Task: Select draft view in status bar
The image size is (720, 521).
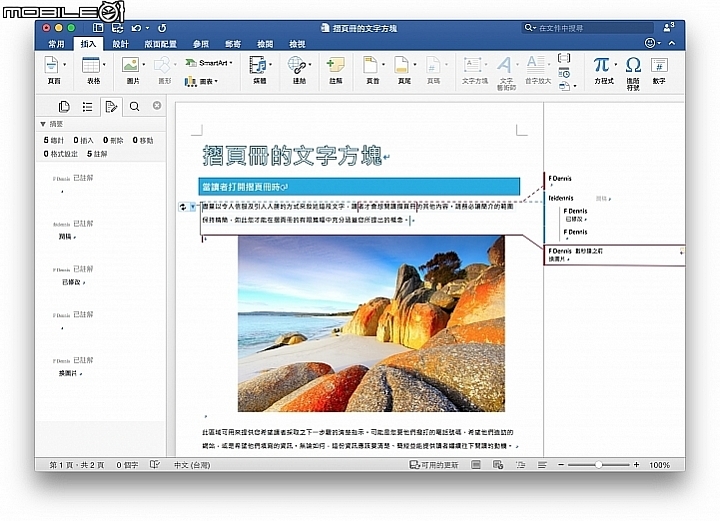Action: click(542, 465)
